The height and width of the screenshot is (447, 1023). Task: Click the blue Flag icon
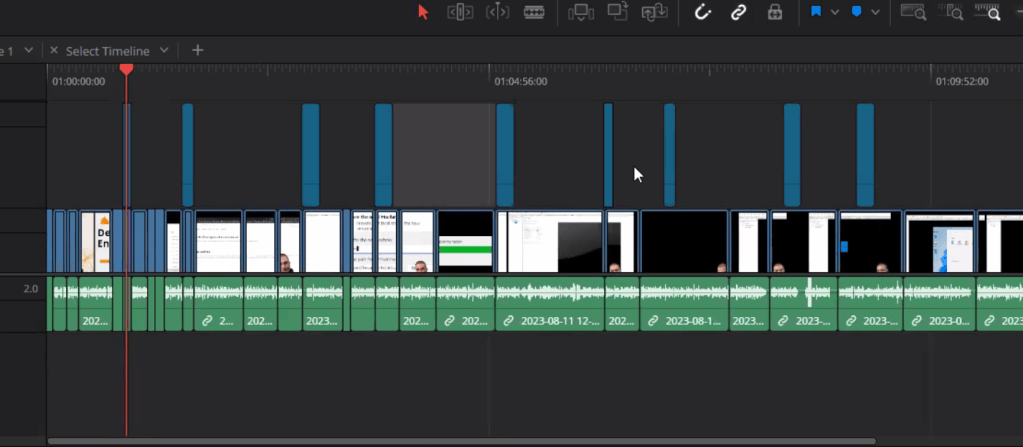point(816,12)
